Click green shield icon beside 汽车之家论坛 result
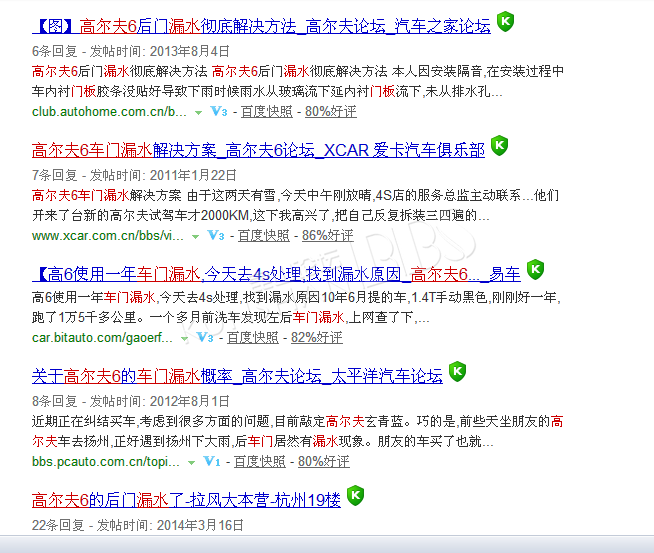This screenshot has height=553, width=654. tap(505, 22)
